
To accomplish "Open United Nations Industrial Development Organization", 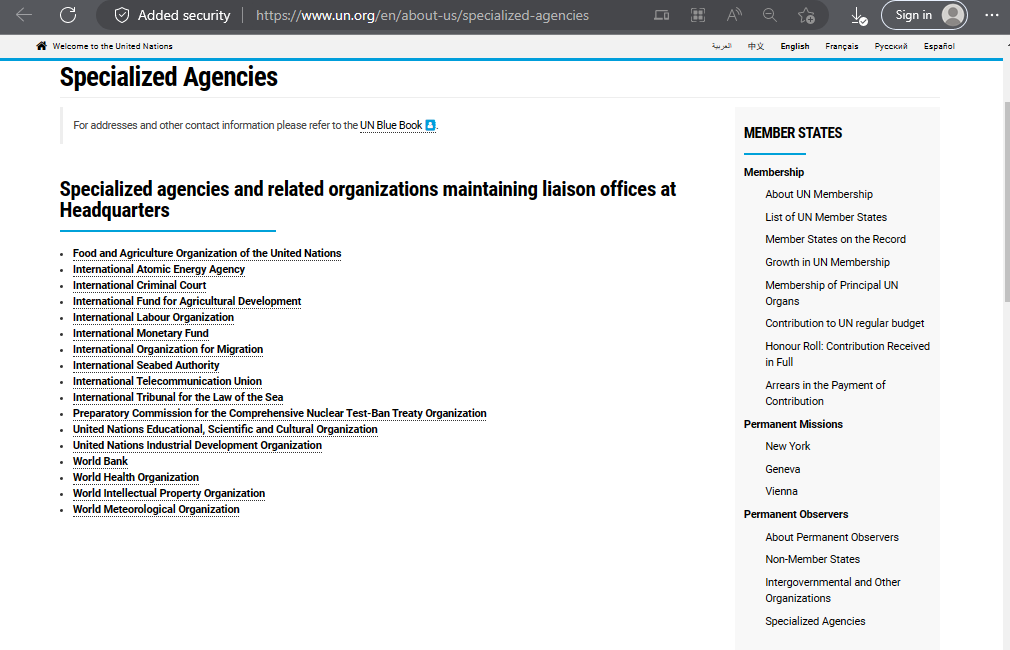I will (x=197, y=445).
